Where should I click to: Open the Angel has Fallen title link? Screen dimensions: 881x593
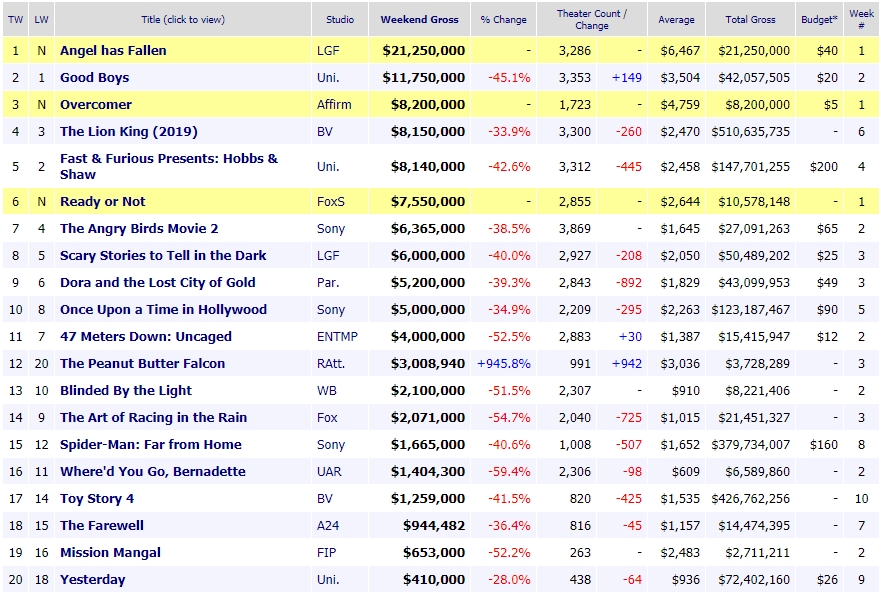click(x=113, y=51)
